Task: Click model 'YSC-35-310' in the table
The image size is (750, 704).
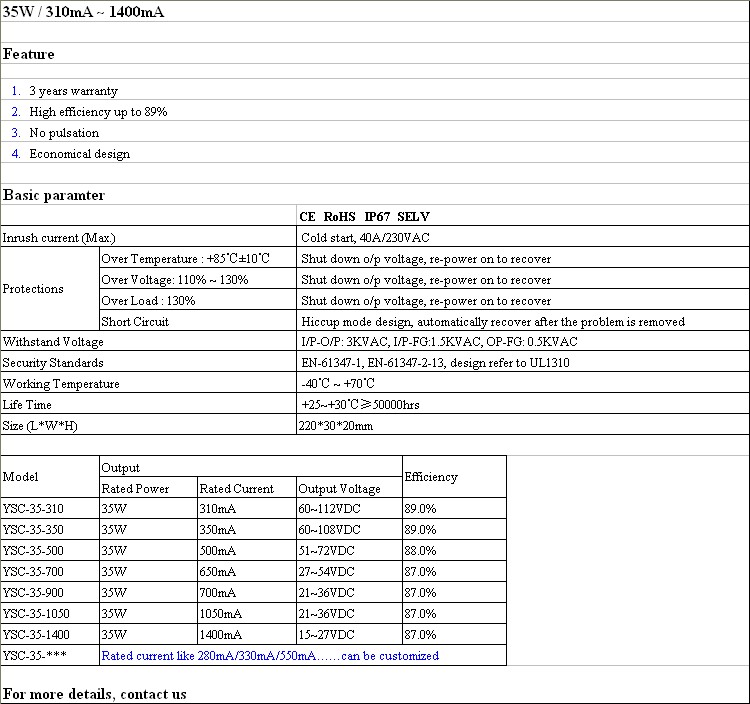Action: click(x=33, y=509)
